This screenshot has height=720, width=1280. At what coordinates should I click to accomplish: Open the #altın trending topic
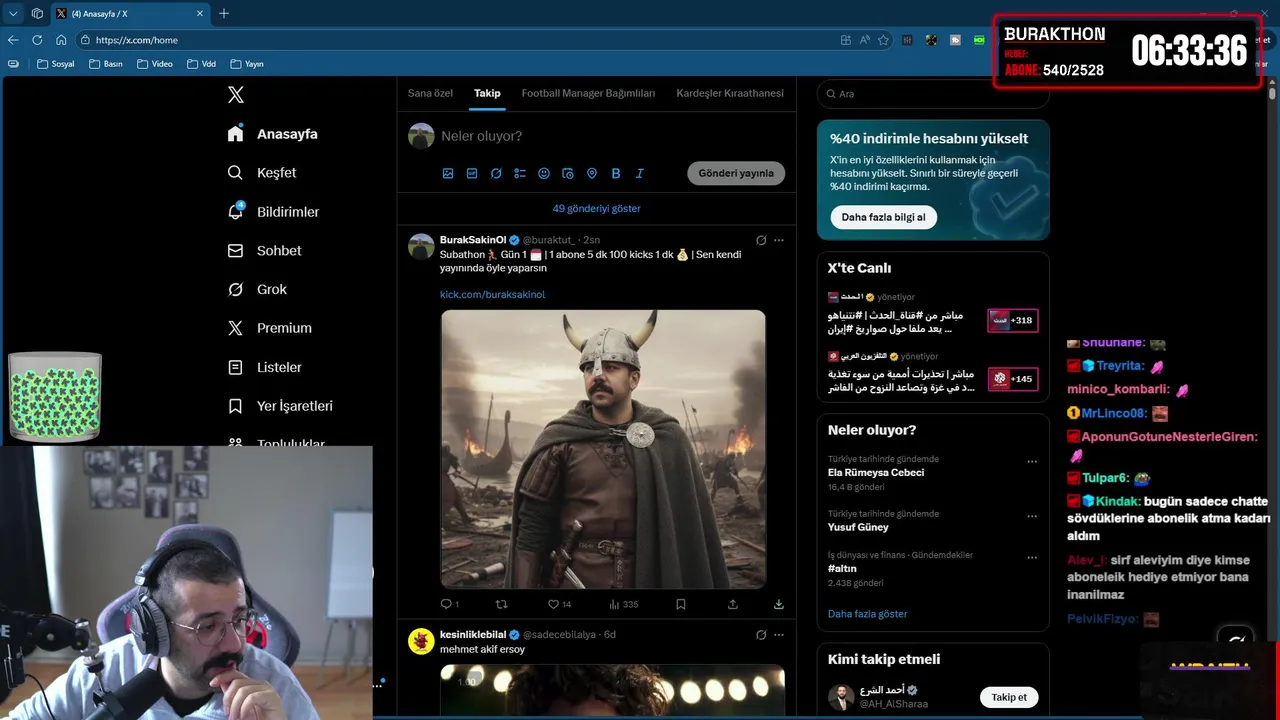coord(842,568)
